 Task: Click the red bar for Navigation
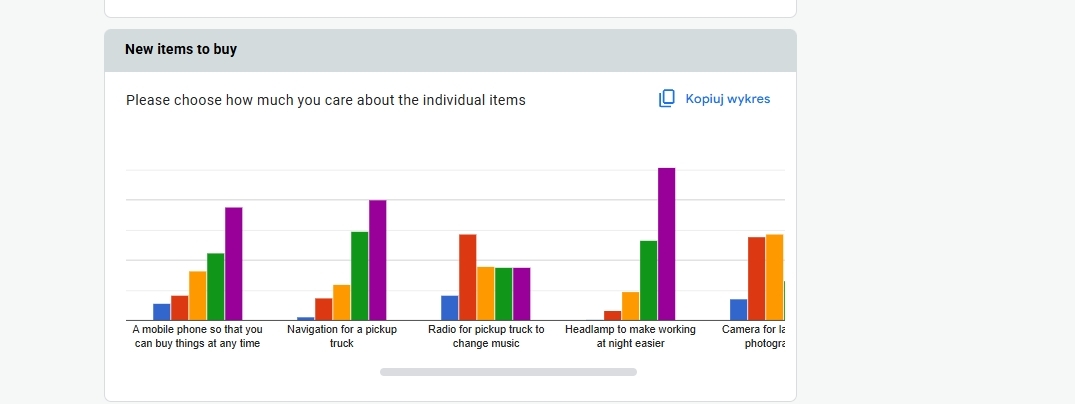[323, 309]
